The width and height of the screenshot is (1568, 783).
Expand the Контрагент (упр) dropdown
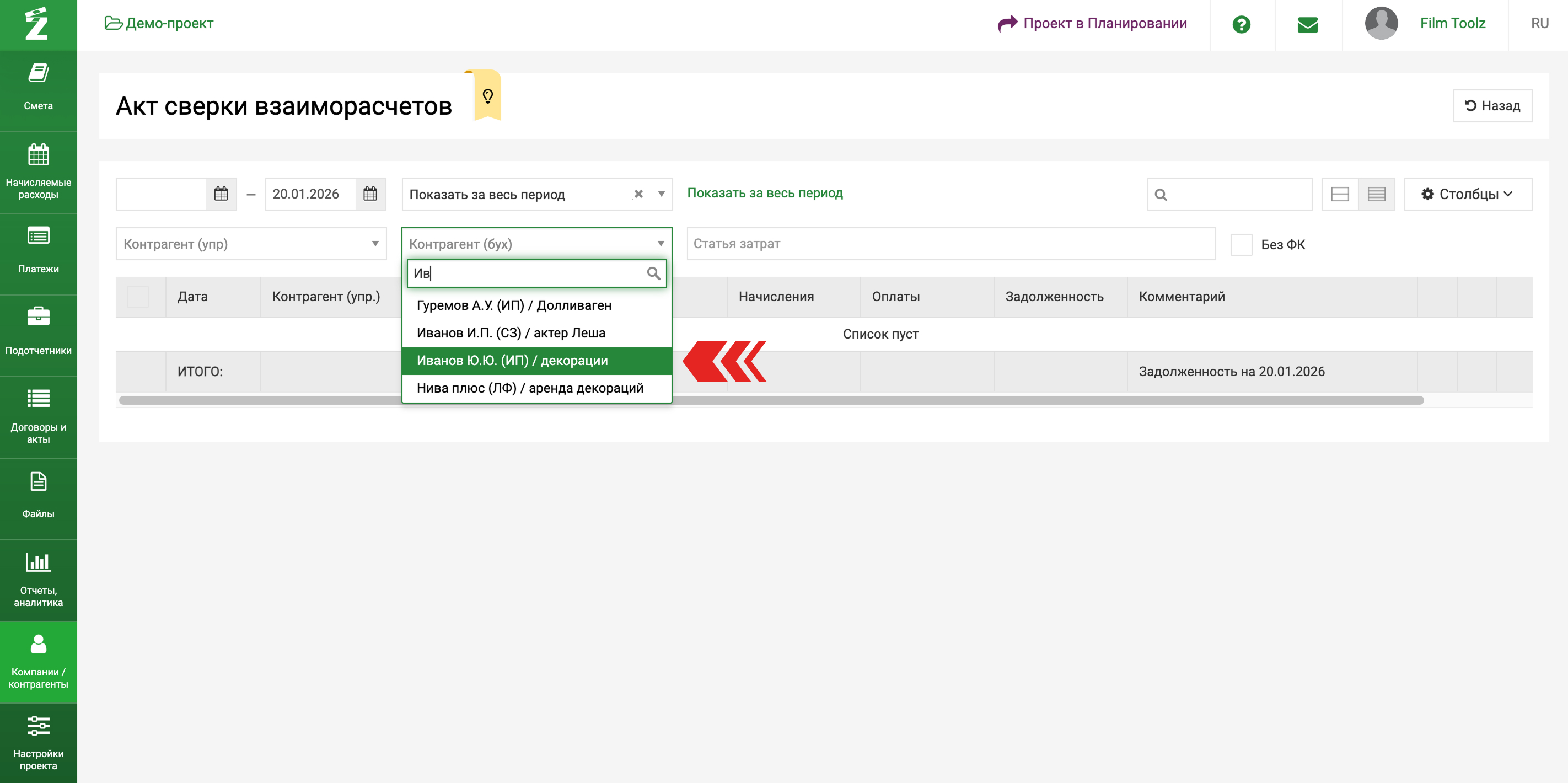click(x=251, y=244)
